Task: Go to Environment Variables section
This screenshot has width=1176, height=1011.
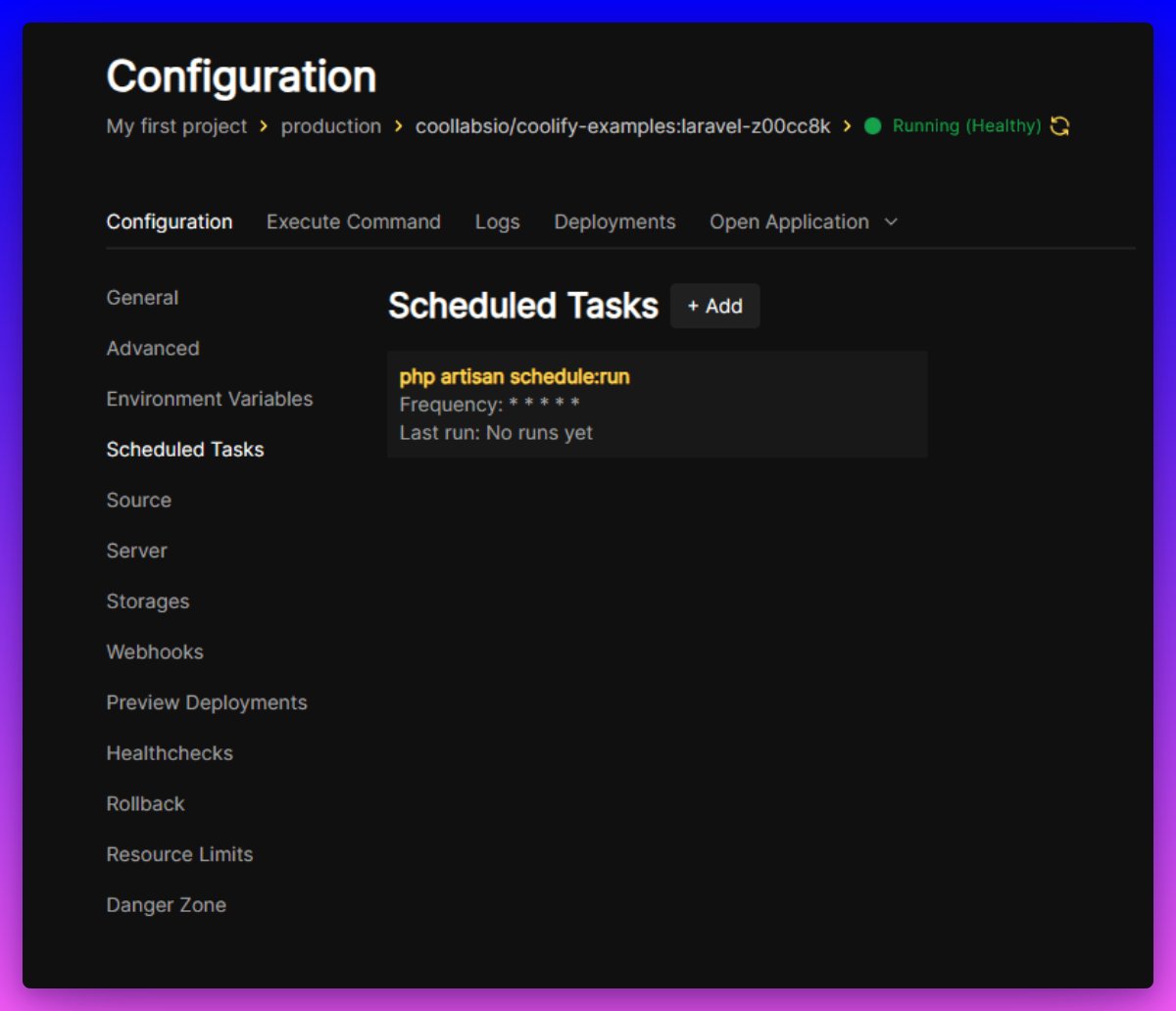Action: (x=210, y=399)
